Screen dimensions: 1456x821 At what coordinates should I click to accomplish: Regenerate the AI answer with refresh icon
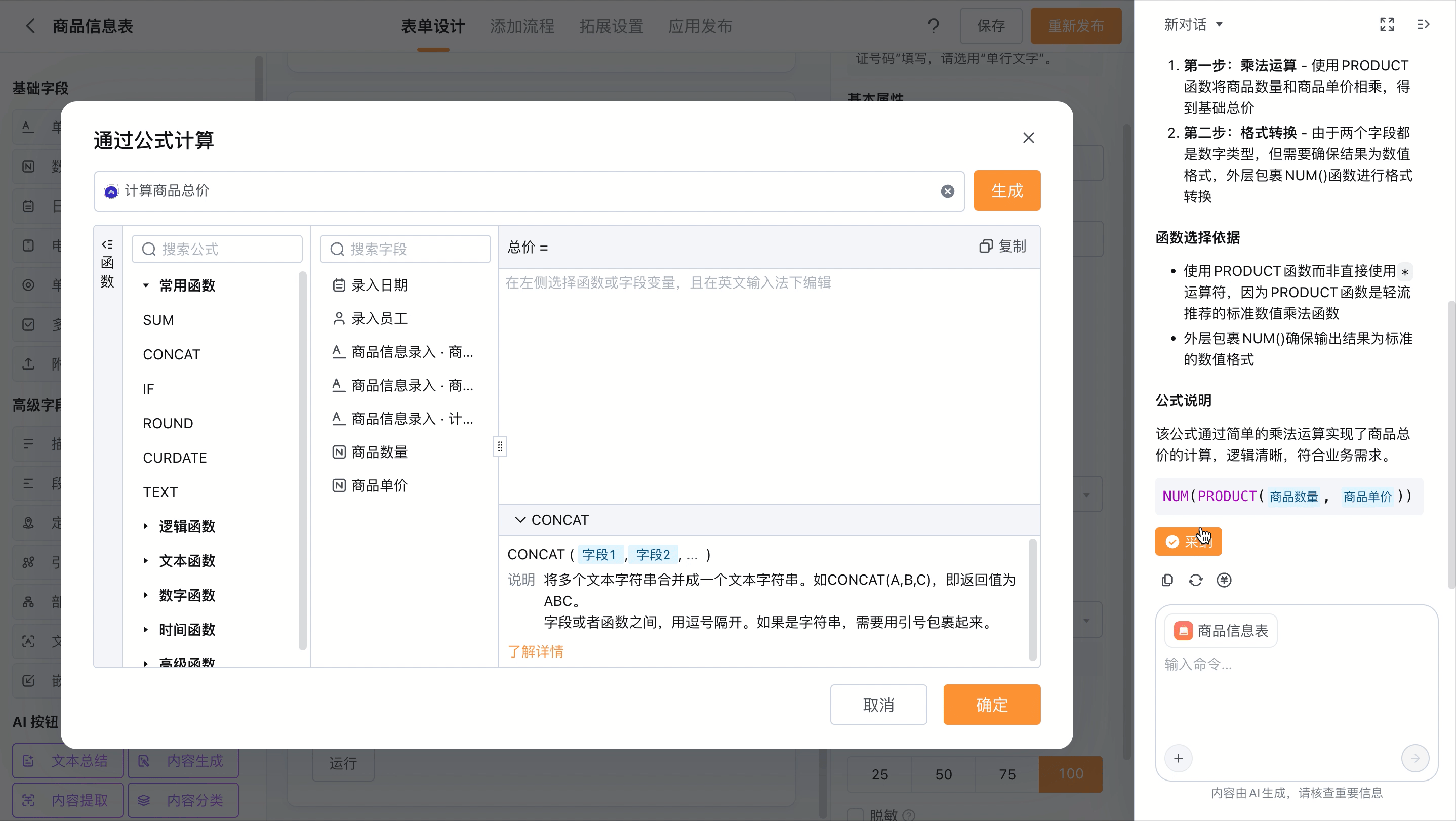(1195, 580)
